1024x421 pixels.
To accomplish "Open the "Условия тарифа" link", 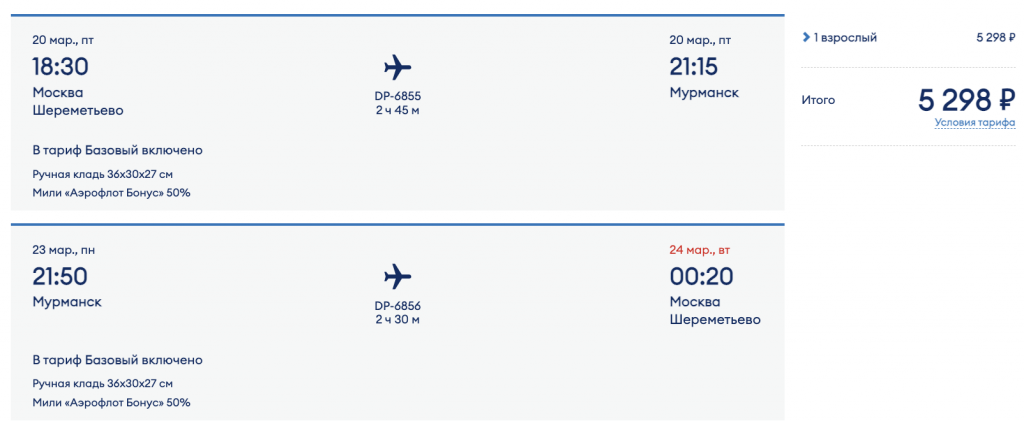I will 974,123.
